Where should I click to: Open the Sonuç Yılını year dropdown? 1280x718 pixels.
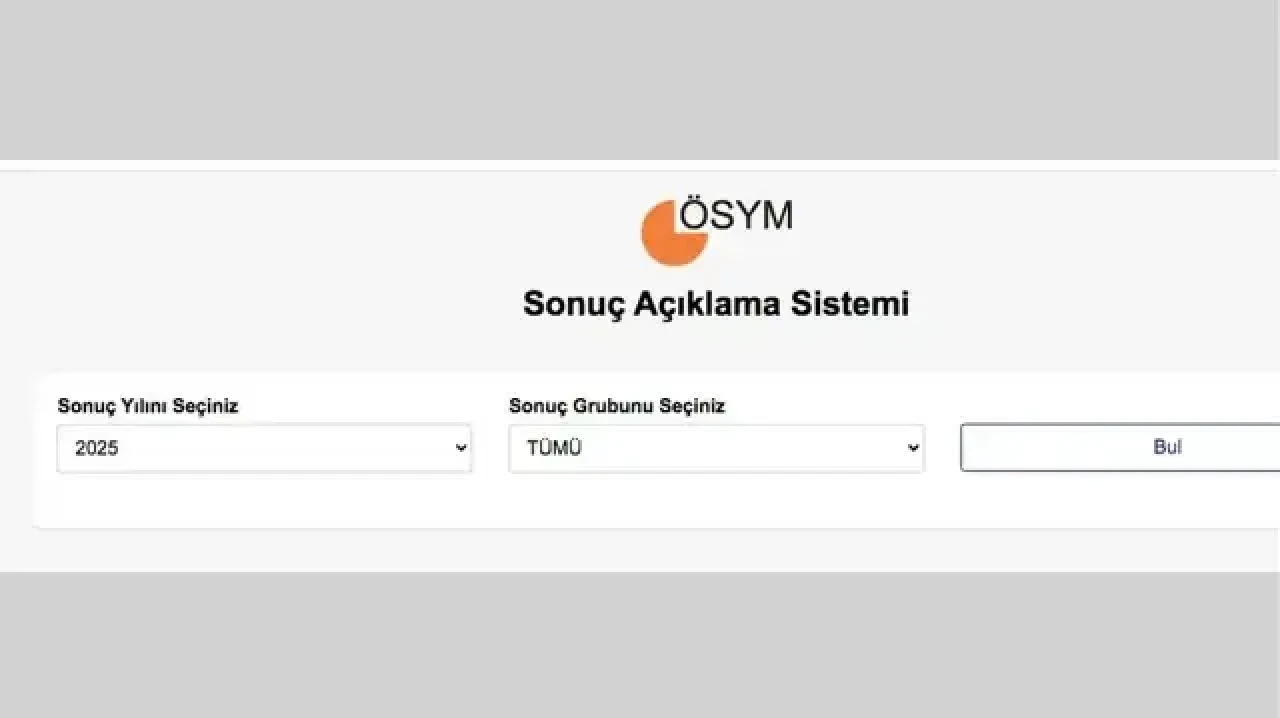pyautogui.click(x=264, y=448)
